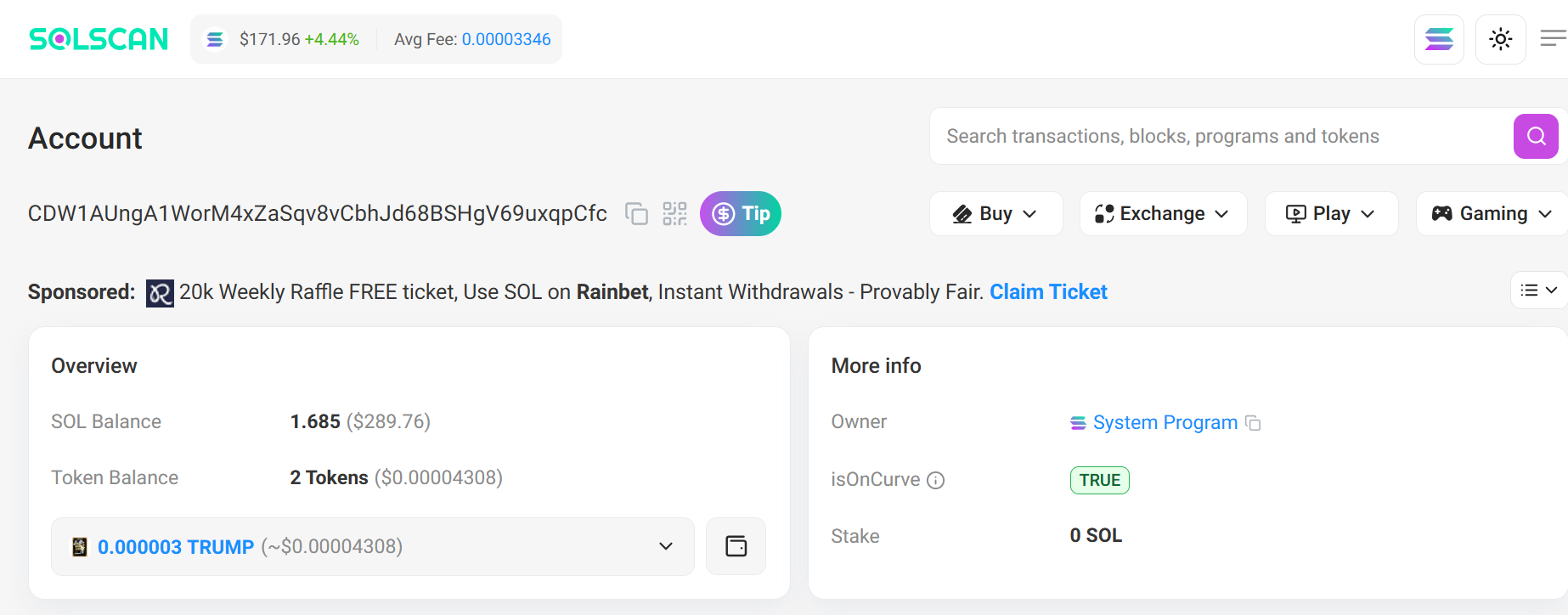Expand the Buy dropdown menu

996,213
